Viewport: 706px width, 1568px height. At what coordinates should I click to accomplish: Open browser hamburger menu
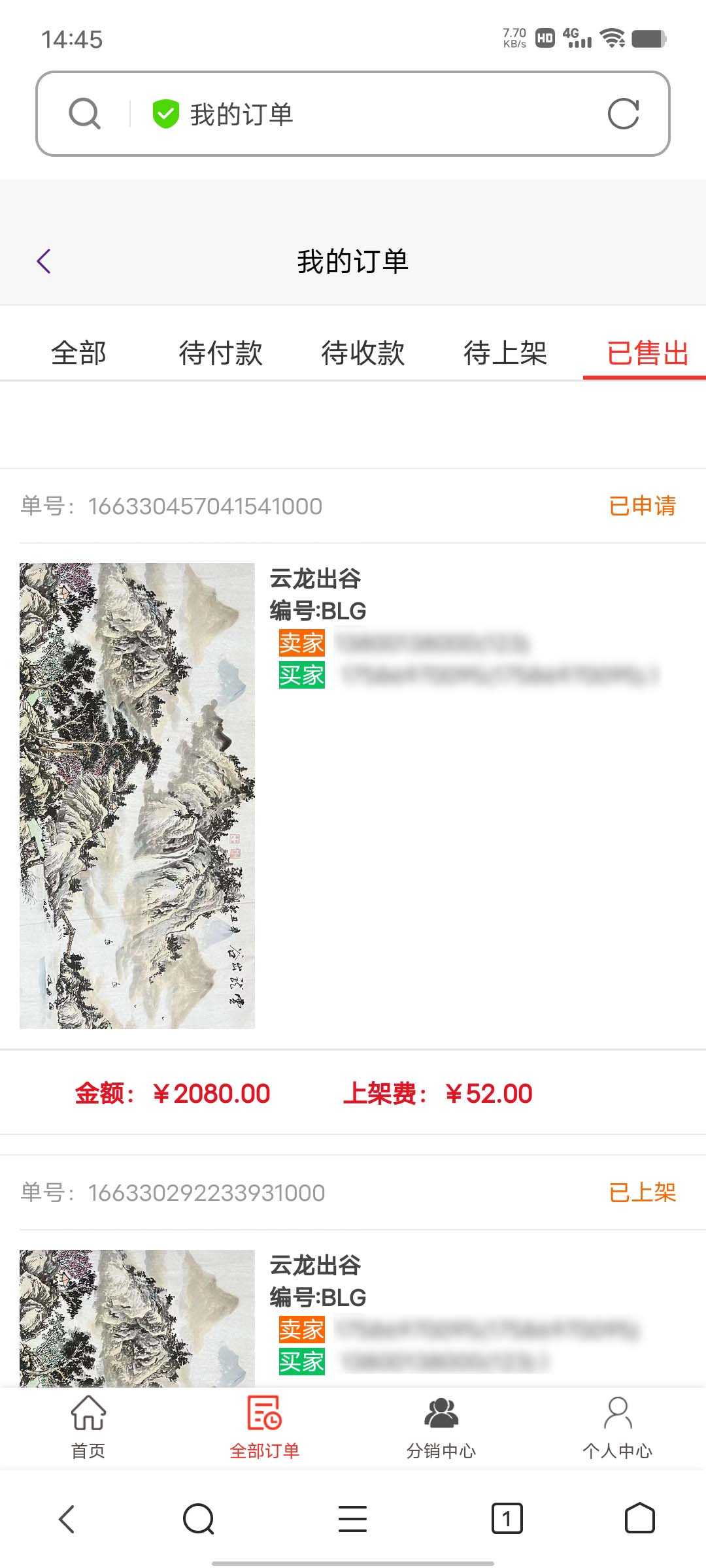pos(352,1518)
